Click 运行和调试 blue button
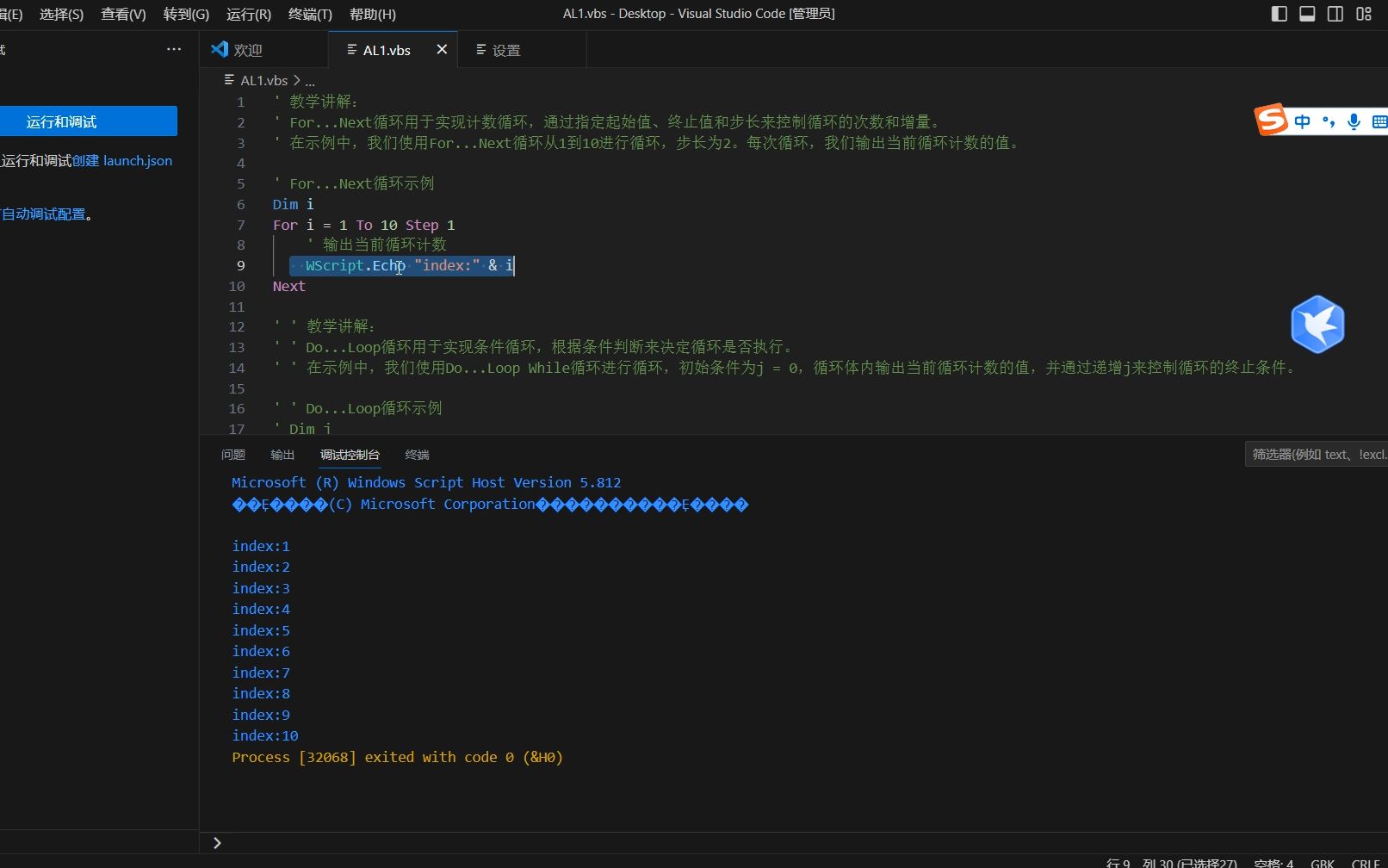 coord(88,121)
